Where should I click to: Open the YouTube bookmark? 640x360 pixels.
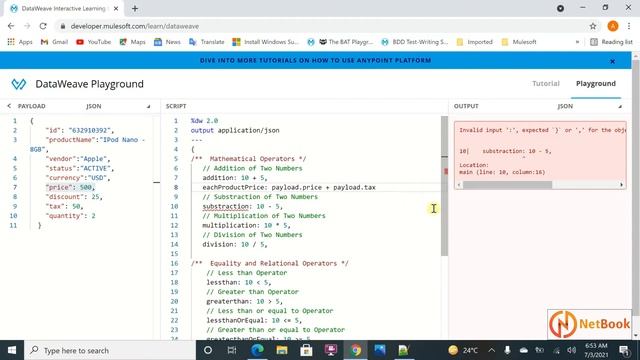[93, 42]
